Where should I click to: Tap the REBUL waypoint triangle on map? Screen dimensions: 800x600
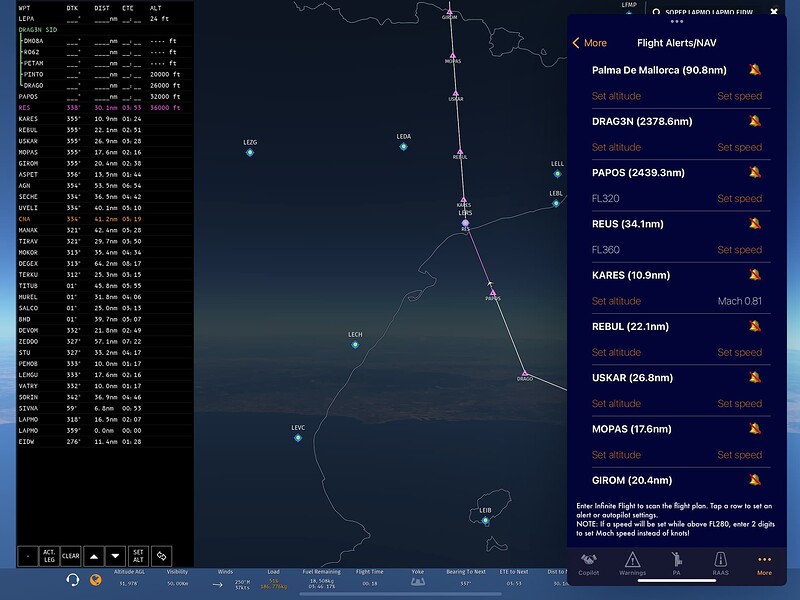click(x=460, y=152)
